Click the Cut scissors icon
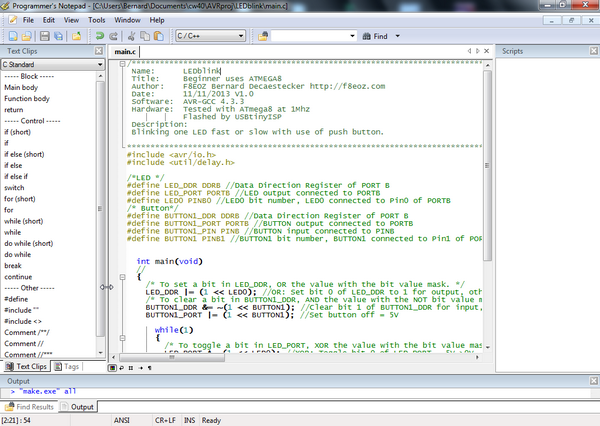This screenshot has width=600, height=426. 129,36
